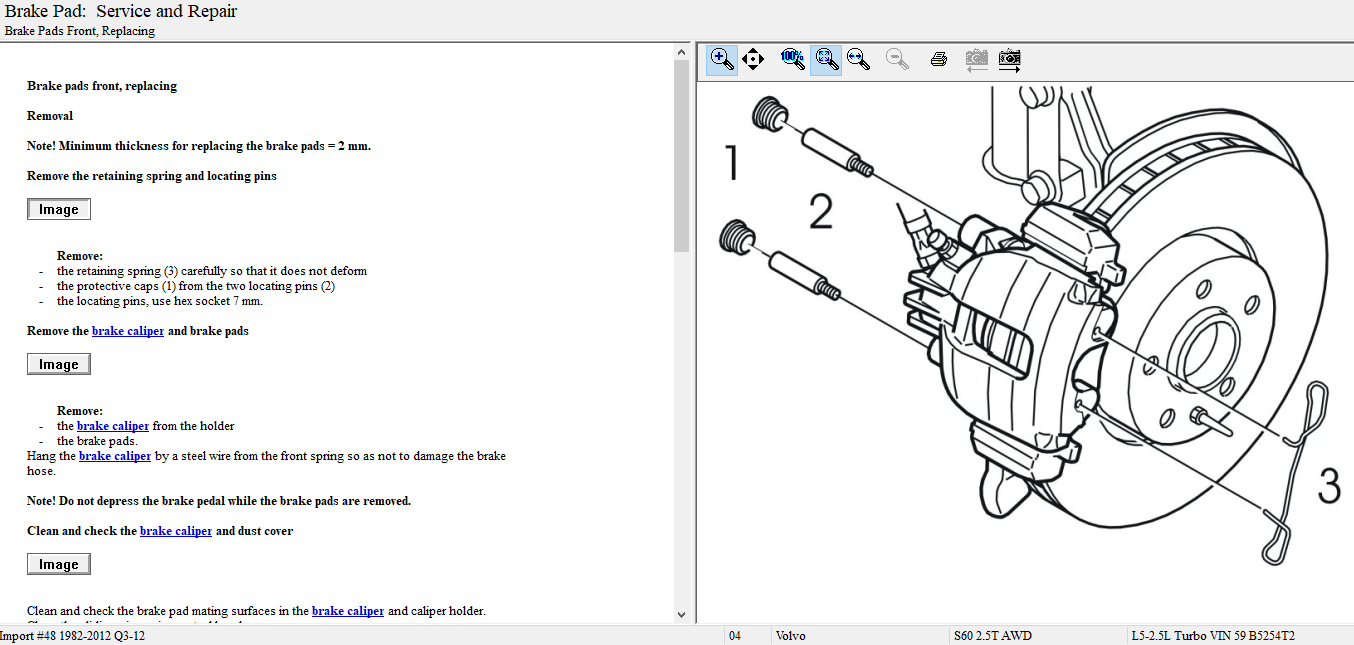Click the previous image camera icon
Viewport: 1354px width, 645px height.
pyautogui.click(x=976, y=59)
